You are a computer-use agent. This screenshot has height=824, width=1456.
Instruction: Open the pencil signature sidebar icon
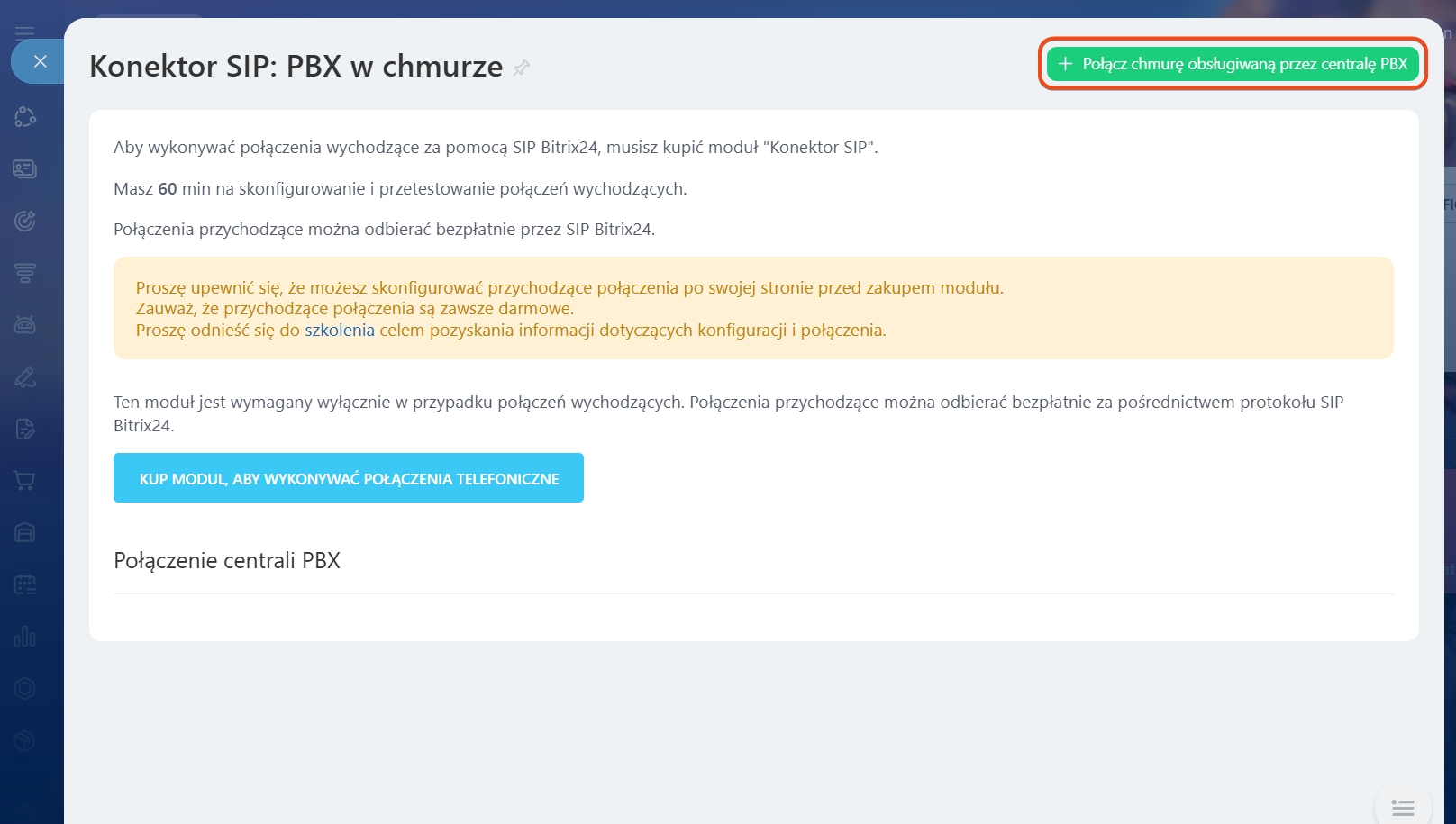coord(25,376)
